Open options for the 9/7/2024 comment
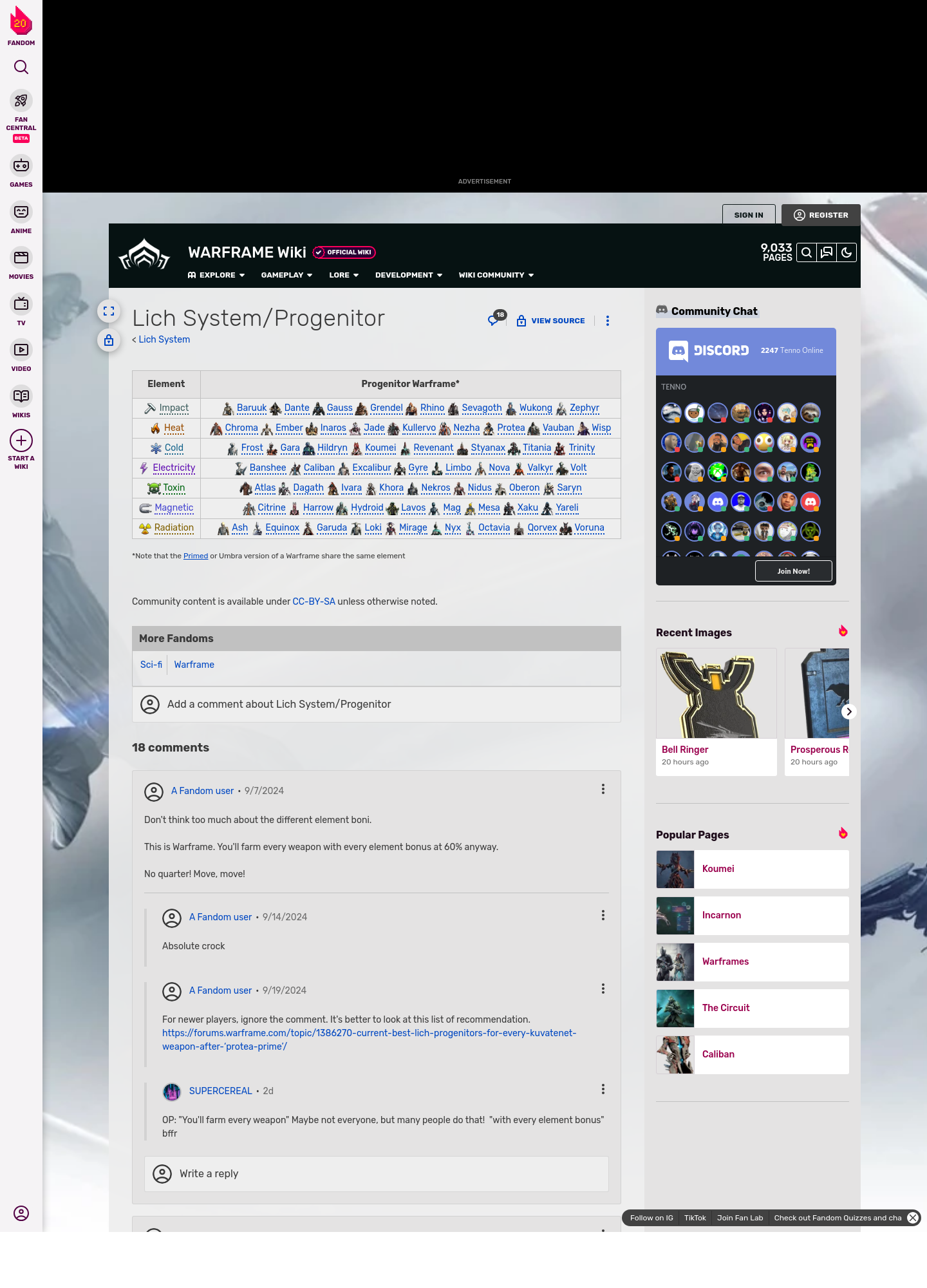Viewport: 927px width, 1288px height. [603, 790]
